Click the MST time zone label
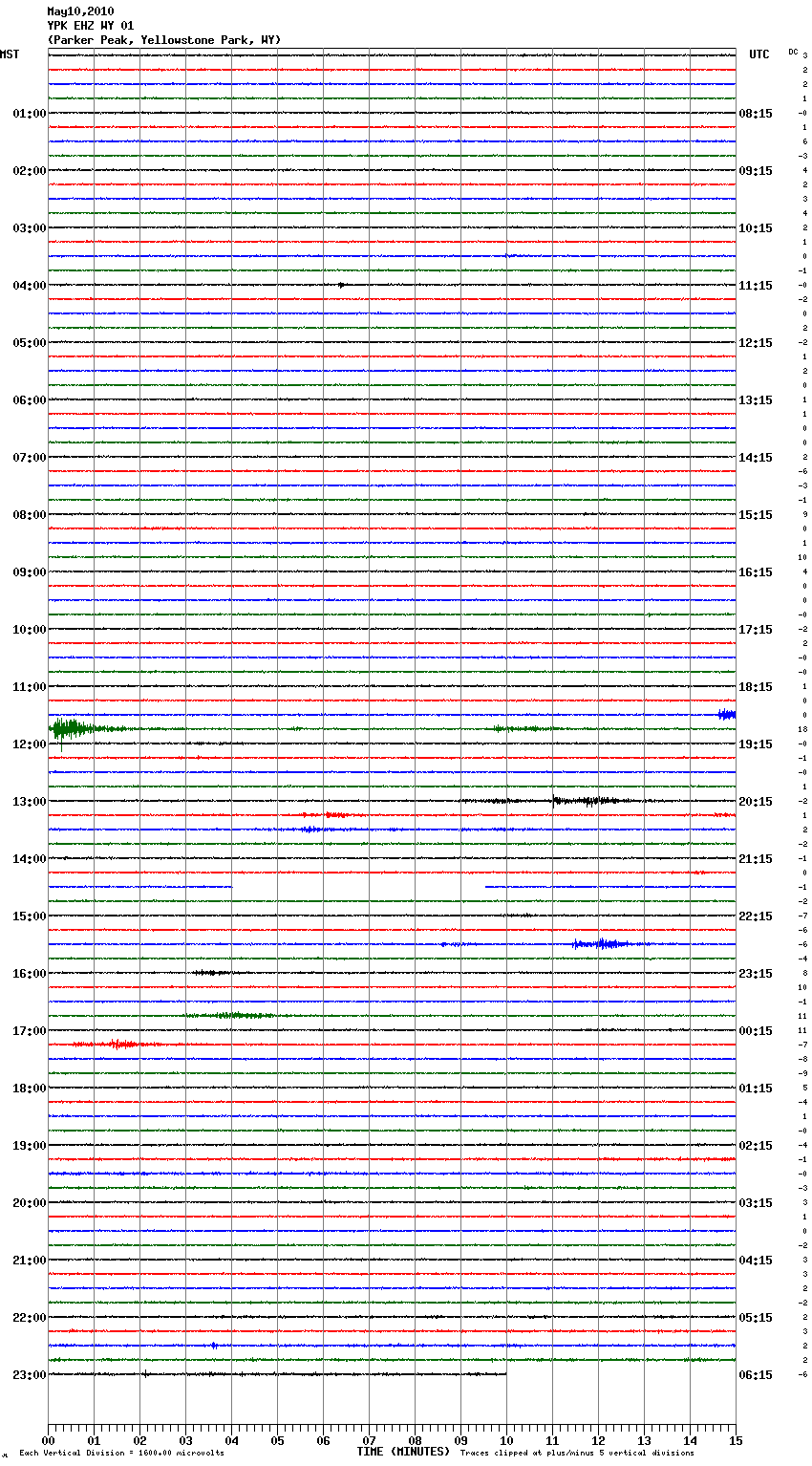Image resolution: width=812 pixels, height=1466 pixels. coord(10,54)
